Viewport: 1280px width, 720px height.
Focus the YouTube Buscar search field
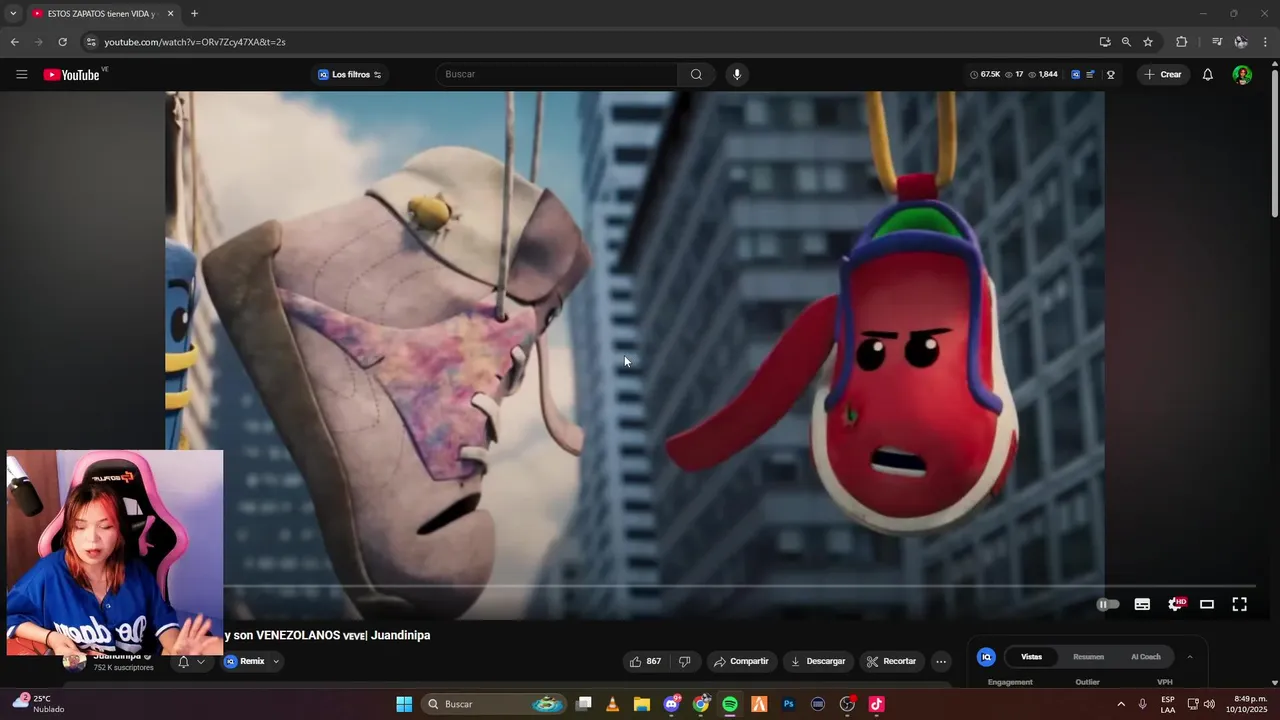click(x=556, y=74)
